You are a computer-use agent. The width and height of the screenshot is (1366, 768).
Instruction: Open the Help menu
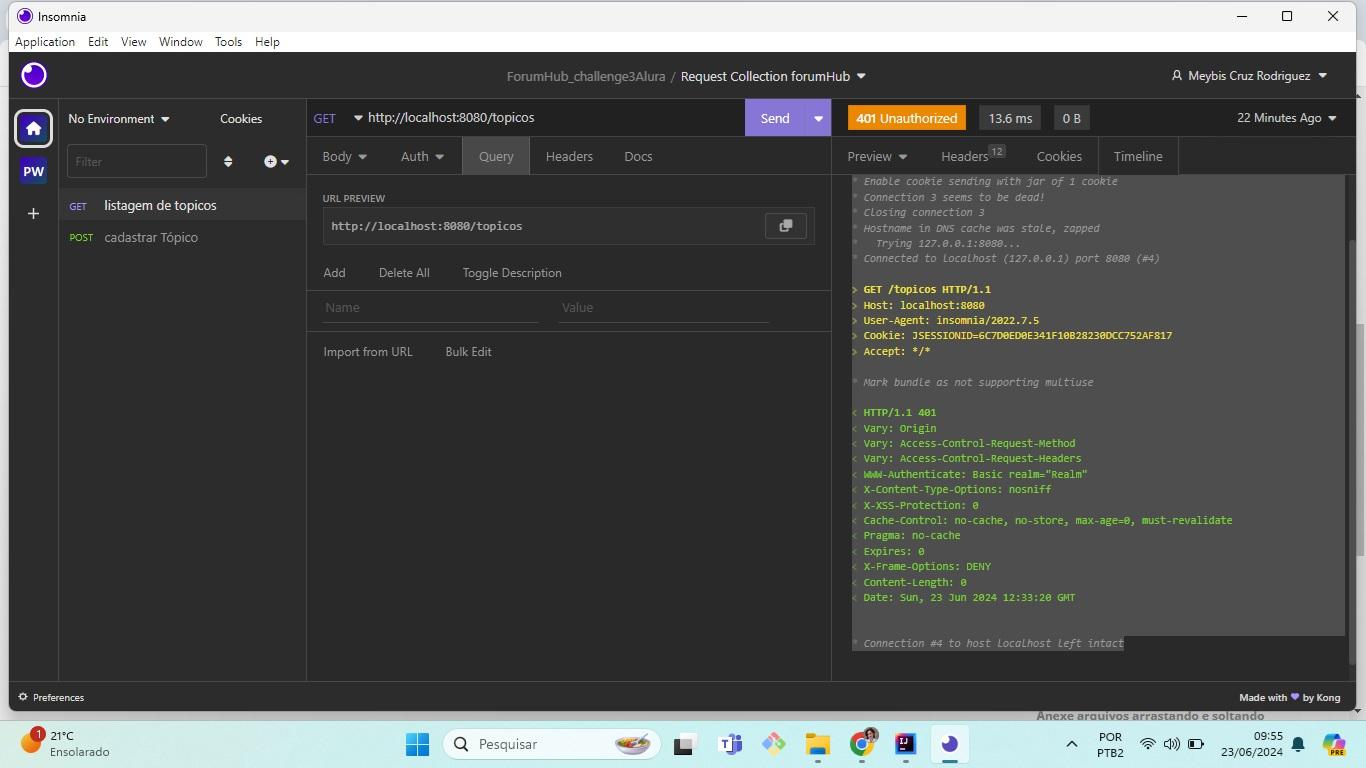267,42
